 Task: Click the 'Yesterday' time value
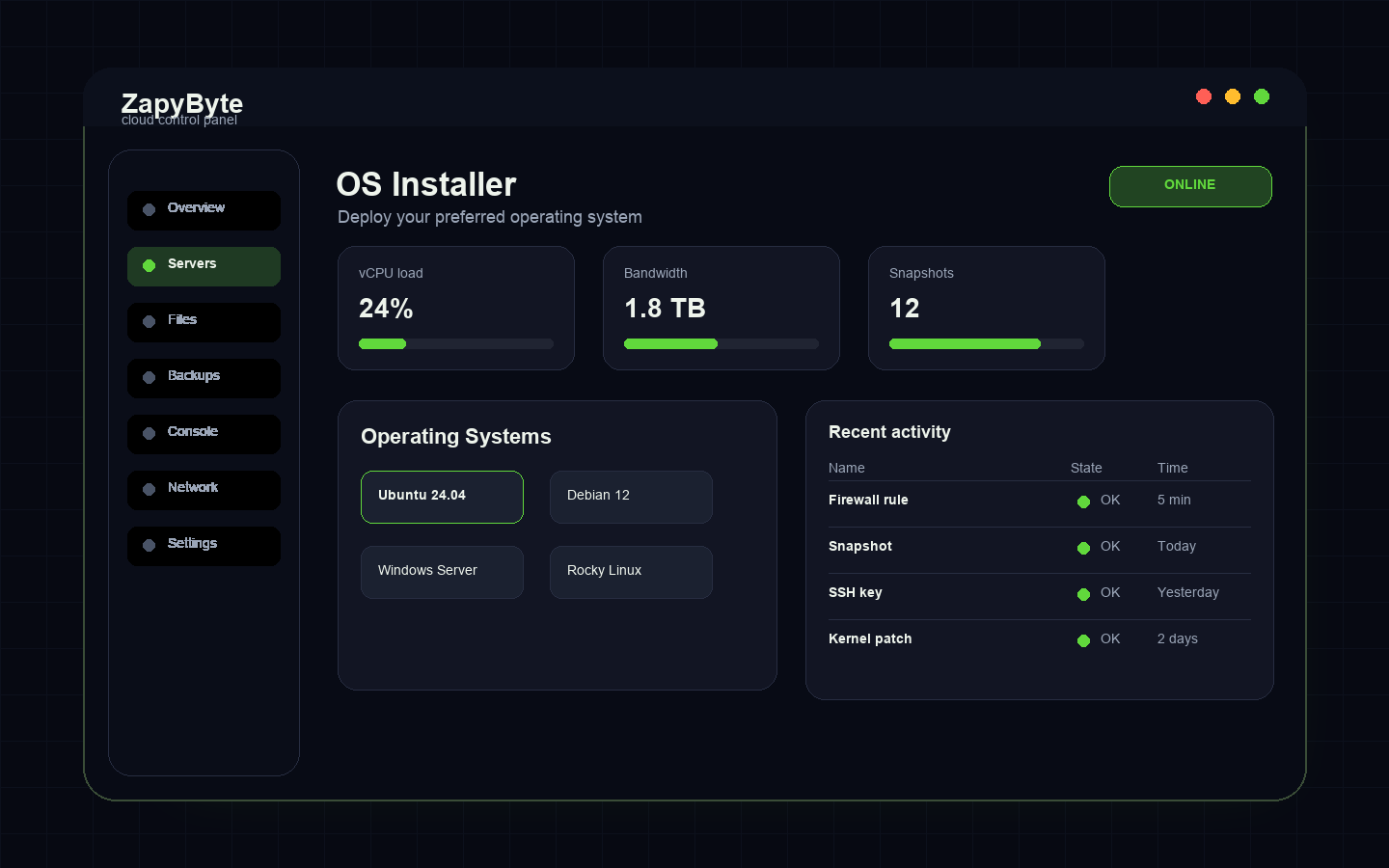point(1188,592)
